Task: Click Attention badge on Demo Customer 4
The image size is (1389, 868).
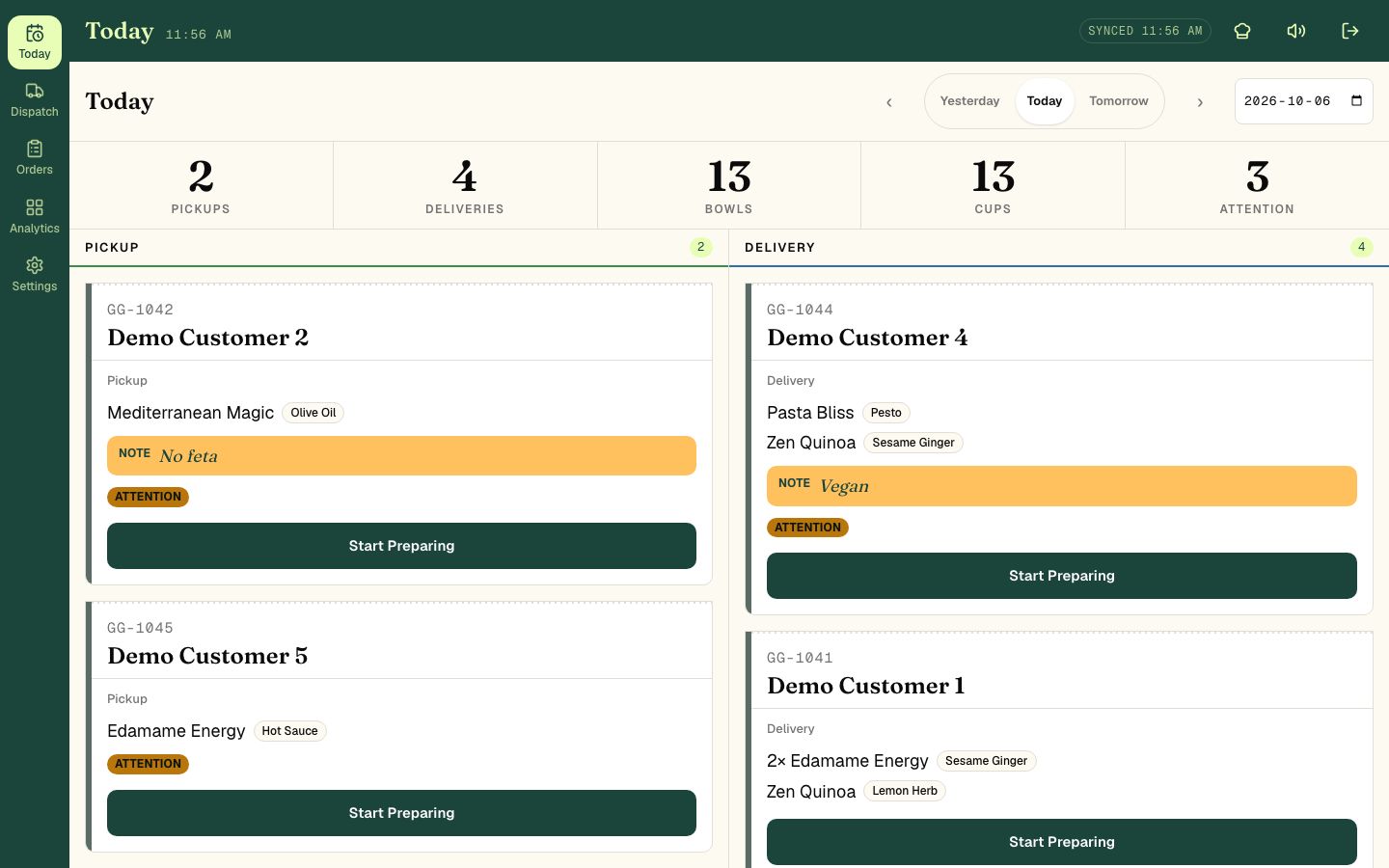Action: click(807, 528)
